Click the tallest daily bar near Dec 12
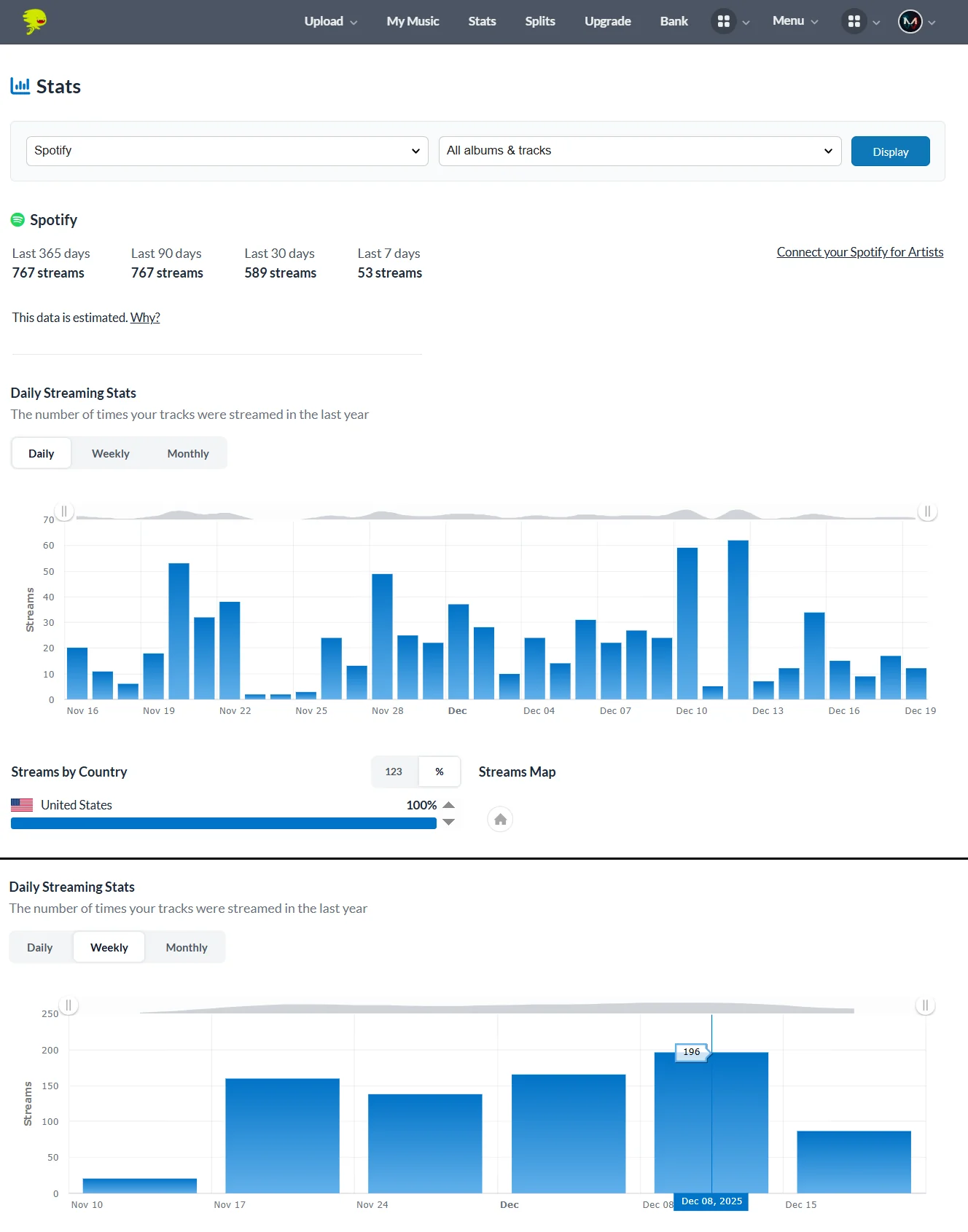This screenshot has width=968, height=1232. pos(738,619)
